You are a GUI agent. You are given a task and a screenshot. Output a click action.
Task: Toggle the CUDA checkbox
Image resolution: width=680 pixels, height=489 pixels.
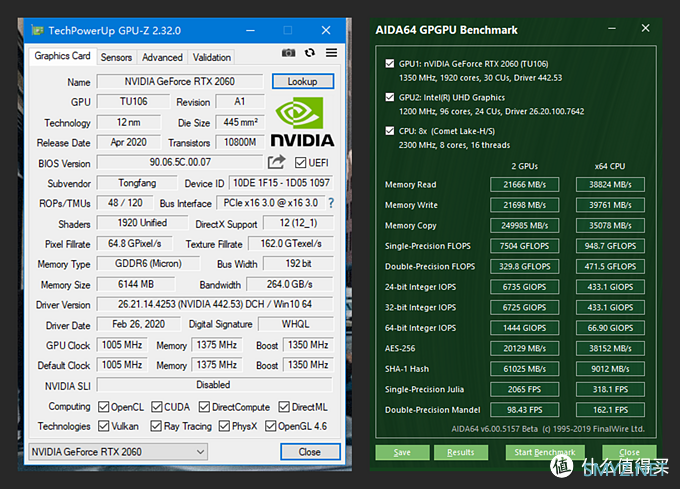pyautogui.click(x=157, y=407)
